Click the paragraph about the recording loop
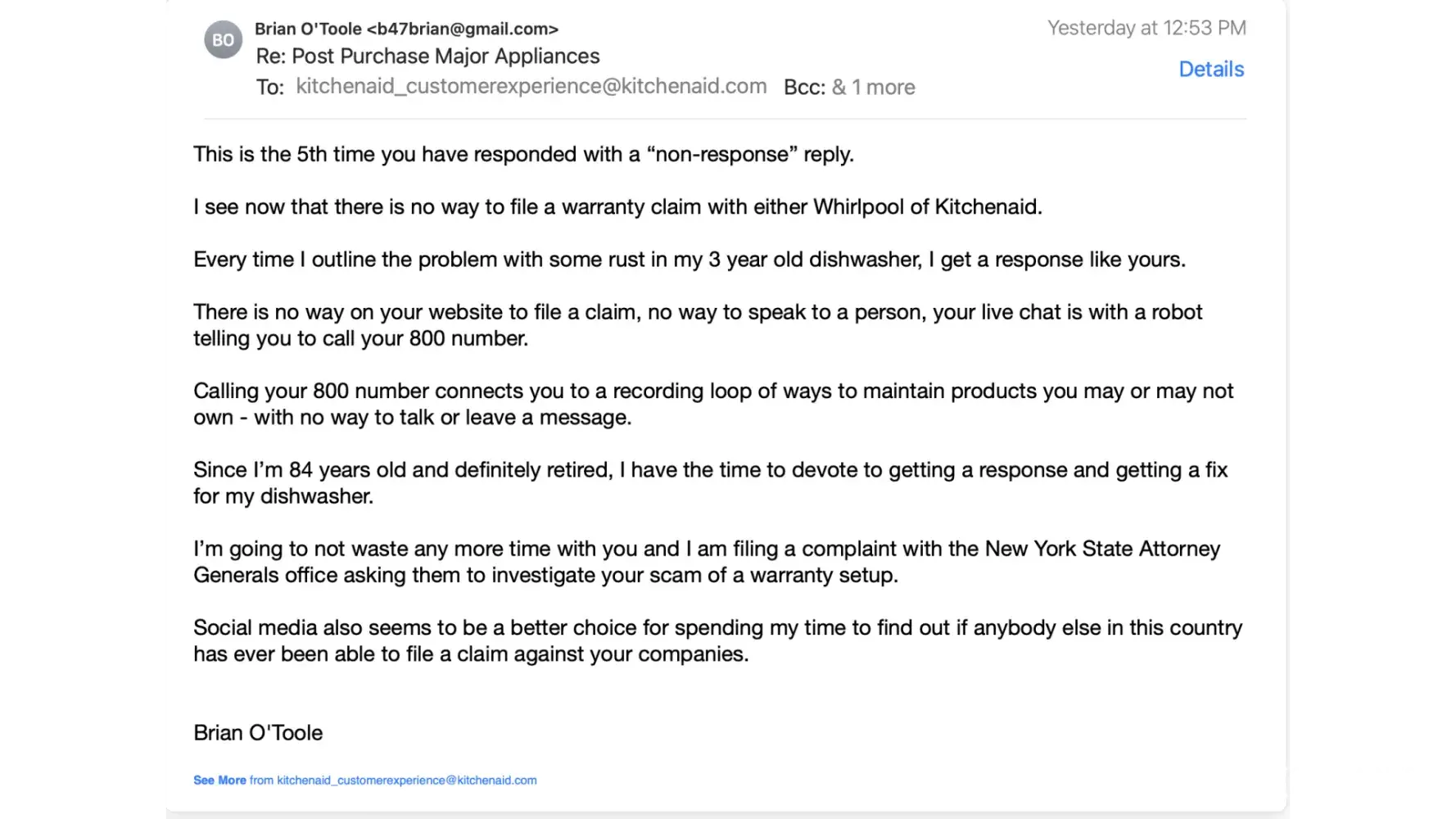This screenshot has width=1456, height=819. 712,404
